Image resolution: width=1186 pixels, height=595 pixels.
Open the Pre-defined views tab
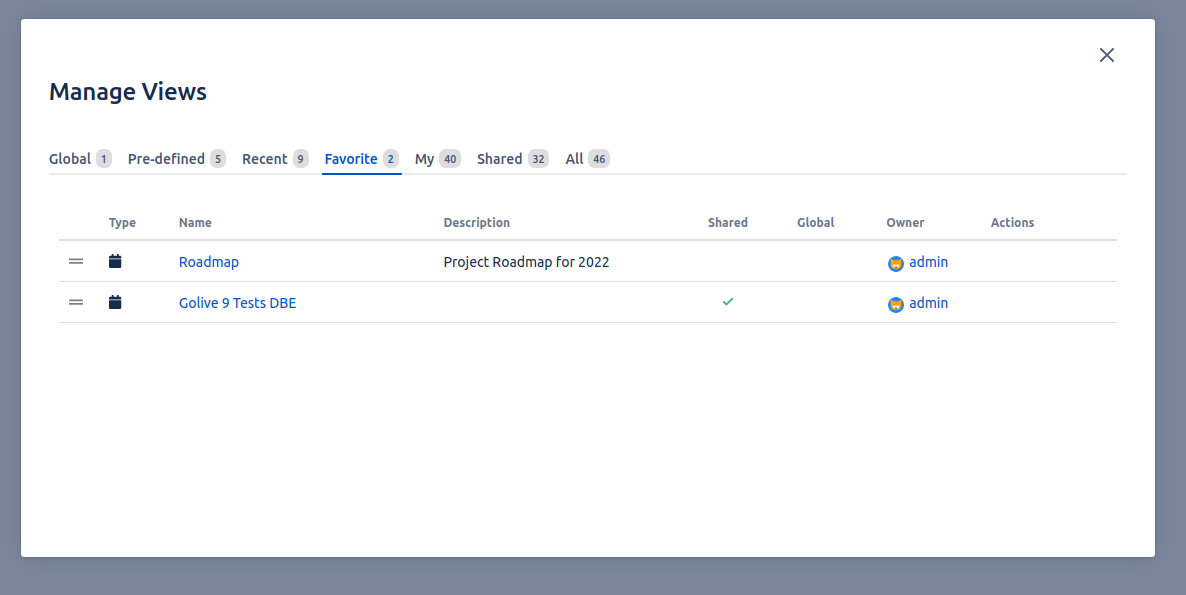(x=166, y=159)
